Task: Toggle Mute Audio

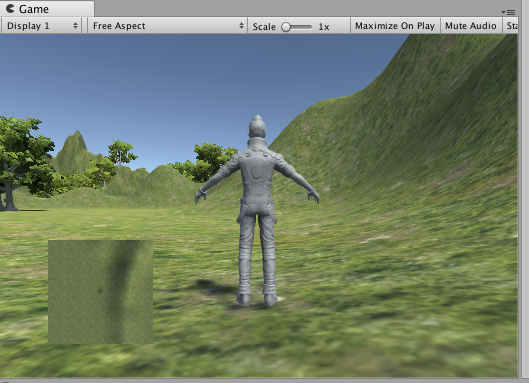Action: coord(471,26)
